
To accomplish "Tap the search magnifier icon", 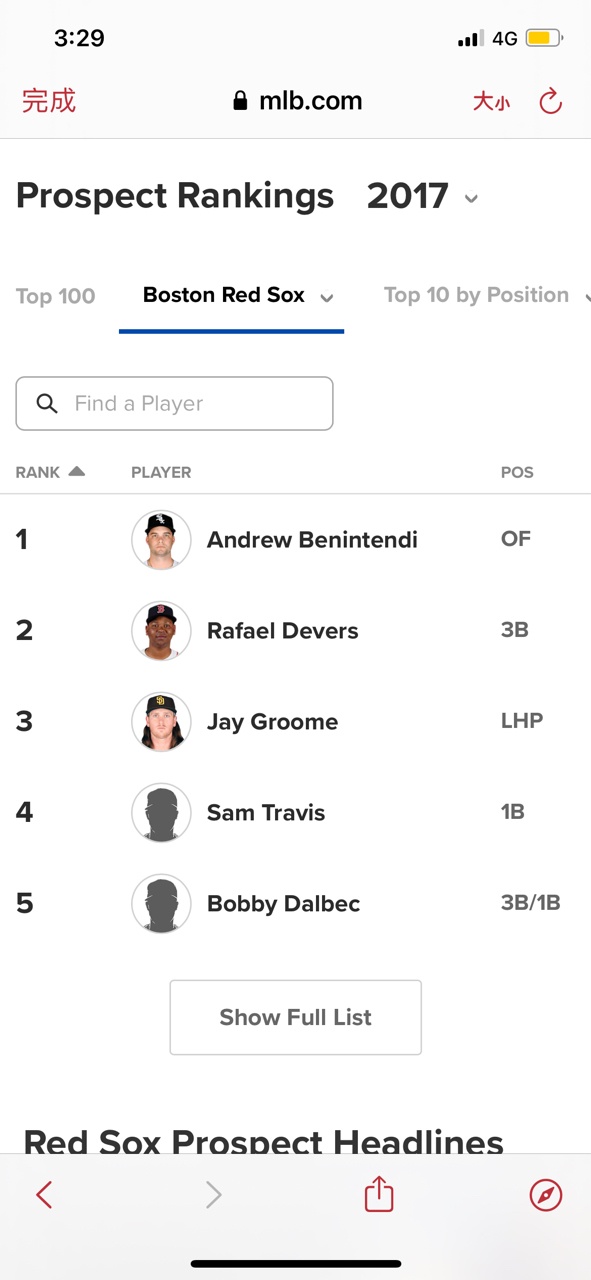I will click(x=47, y=403).
